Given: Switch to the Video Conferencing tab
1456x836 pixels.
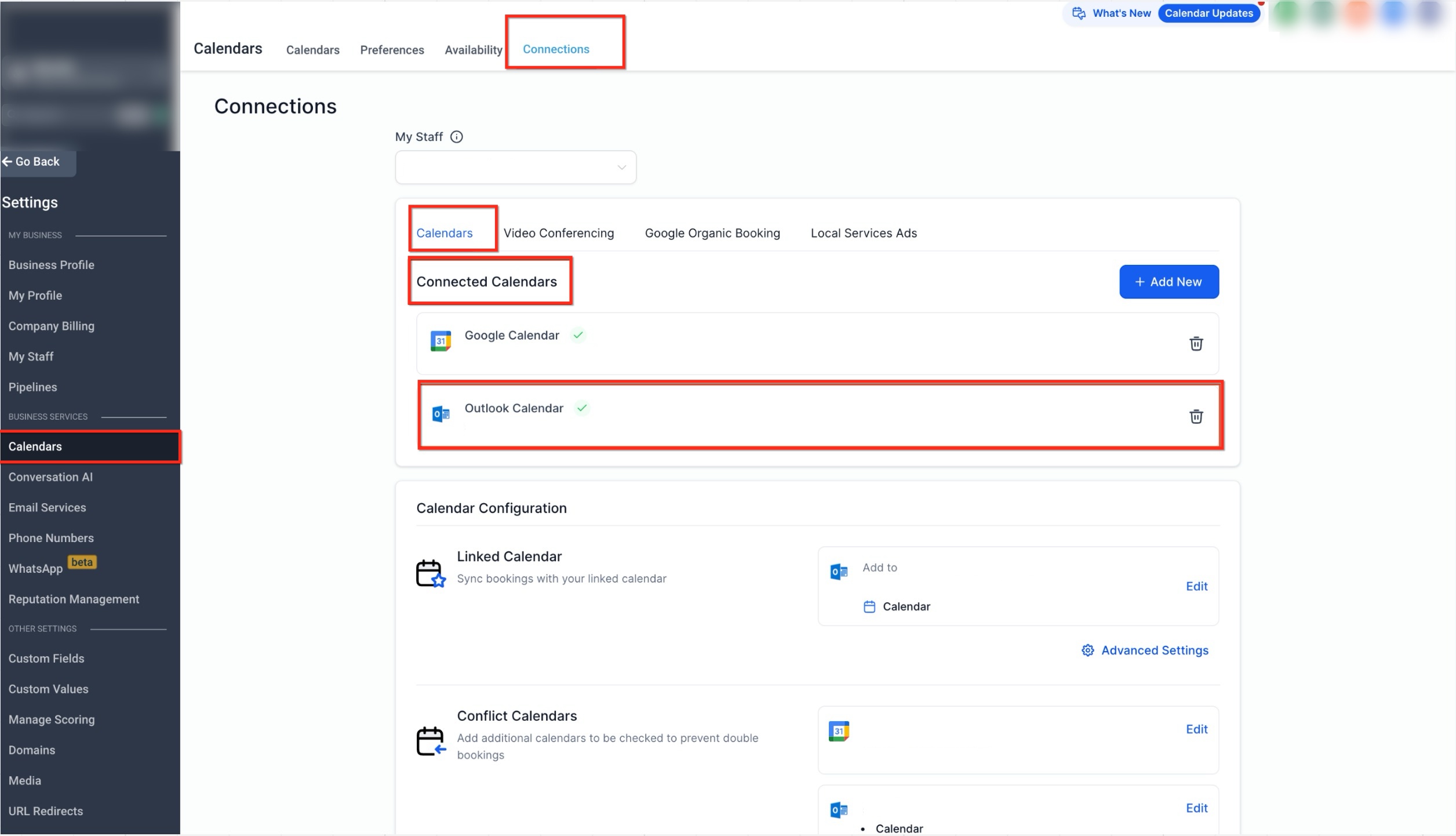Looking at the screenshot, I should [x=558, y=233].
